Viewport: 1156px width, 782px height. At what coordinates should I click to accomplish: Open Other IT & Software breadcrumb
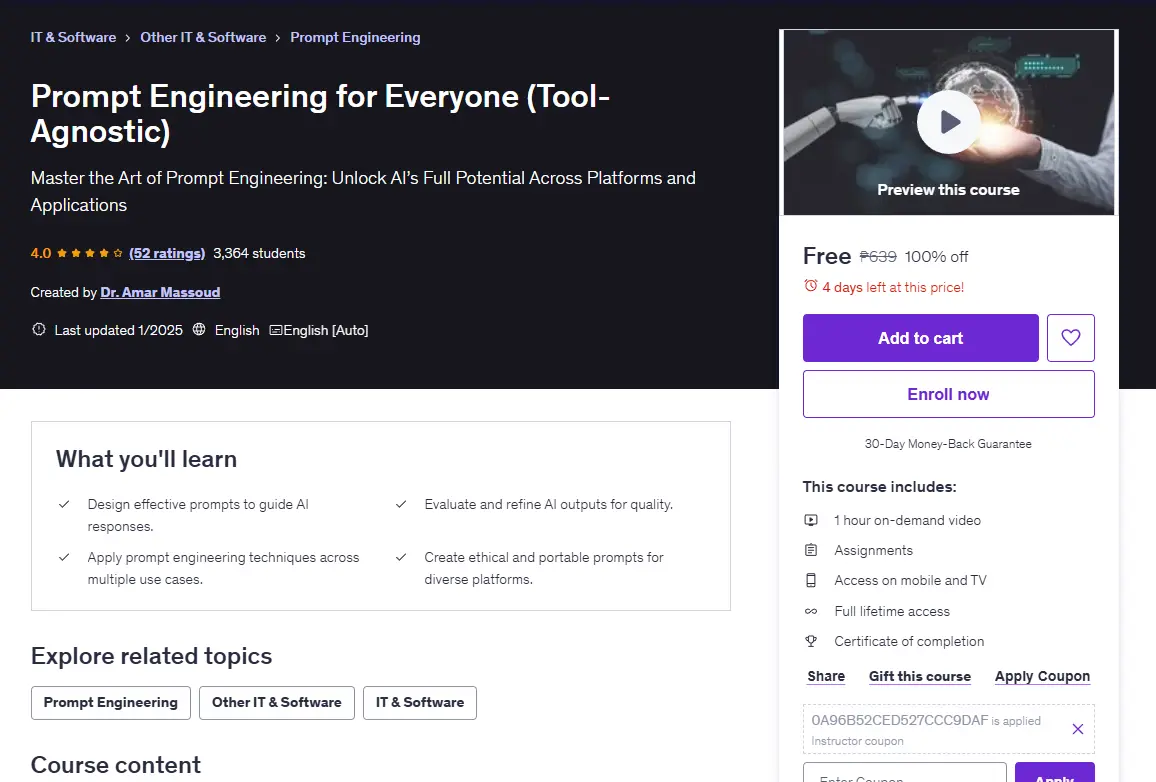pos(203,37)
